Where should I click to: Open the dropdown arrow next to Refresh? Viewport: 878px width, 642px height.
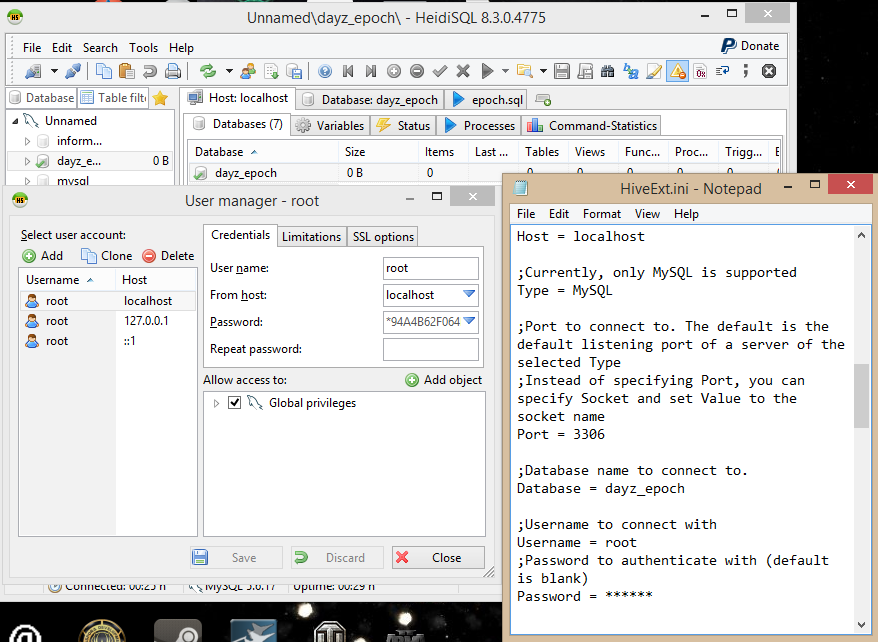point(229,71)
